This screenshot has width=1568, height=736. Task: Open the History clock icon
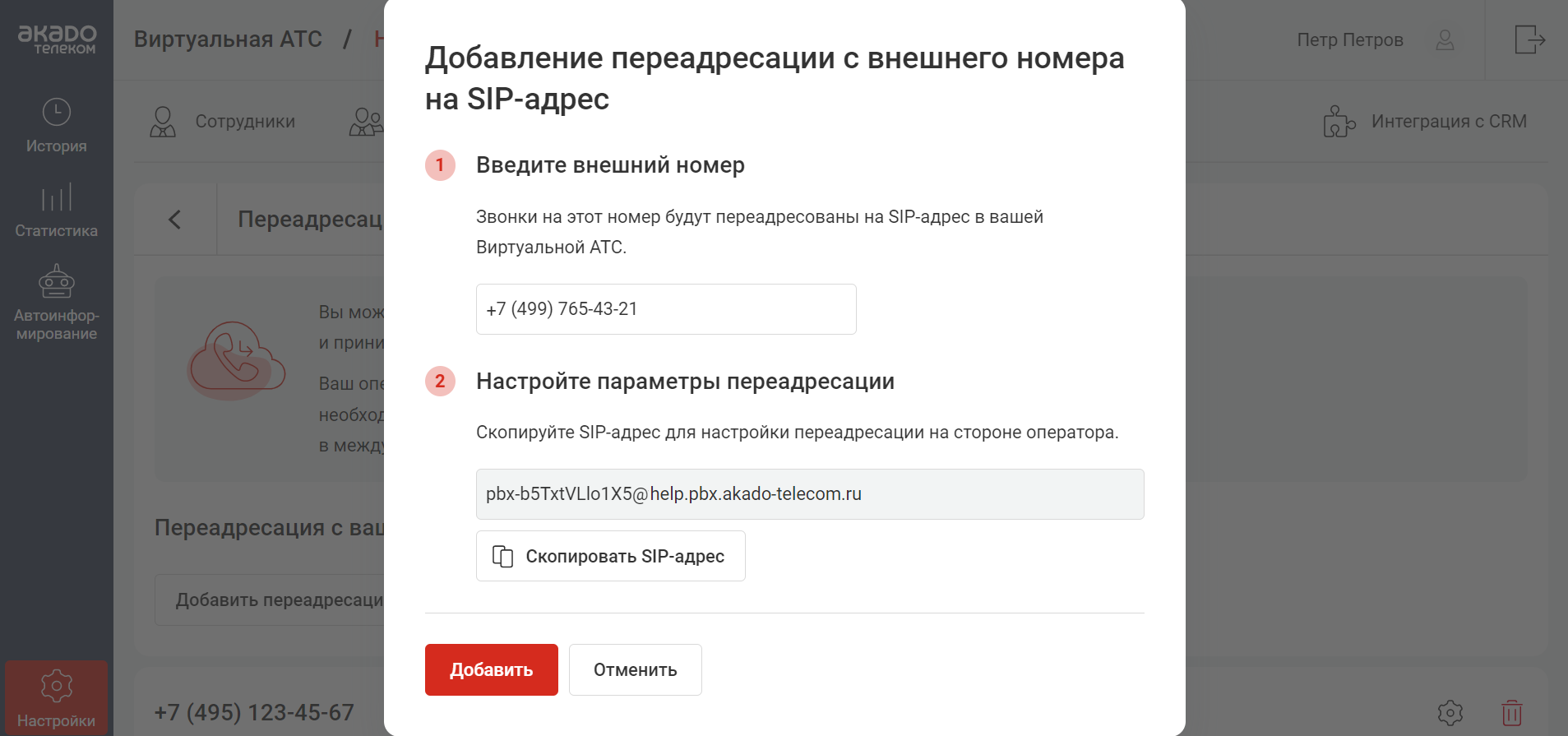click(x=56, y=113)
